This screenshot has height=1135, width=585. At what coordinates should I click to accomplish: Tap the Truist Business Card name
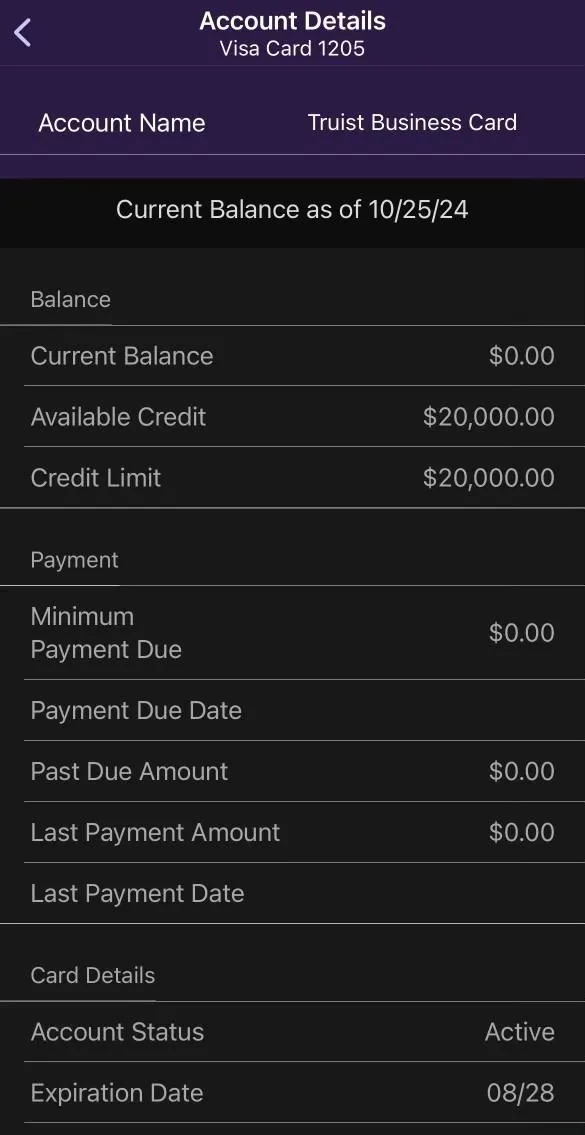coord(412,122)
